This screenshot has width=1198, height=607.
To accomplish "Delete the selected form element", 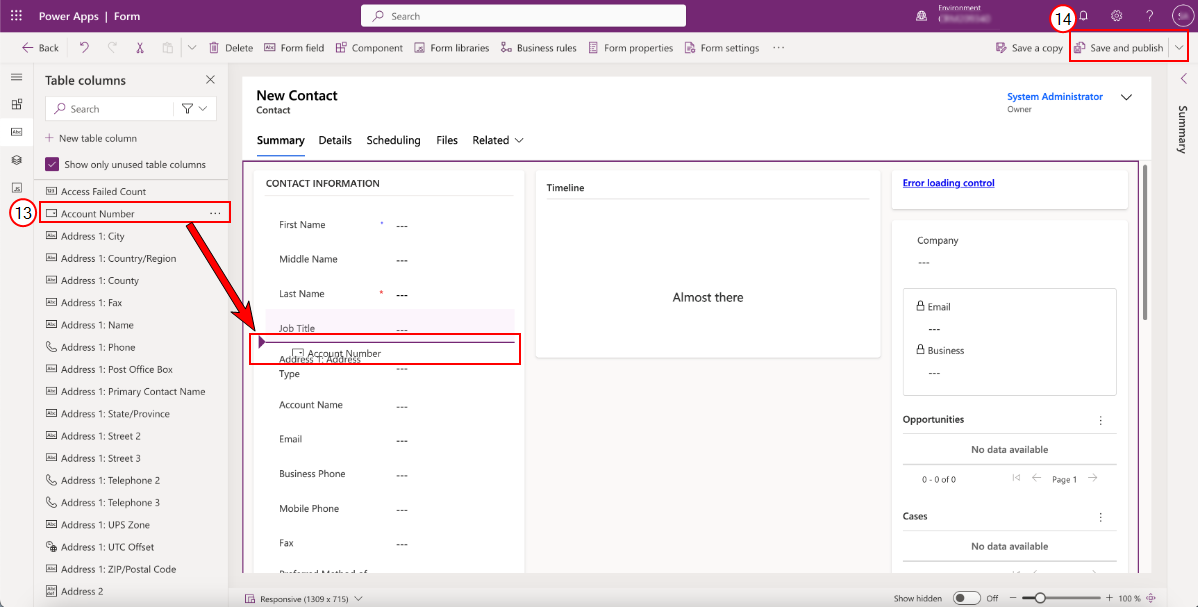I will pos(231,47).
